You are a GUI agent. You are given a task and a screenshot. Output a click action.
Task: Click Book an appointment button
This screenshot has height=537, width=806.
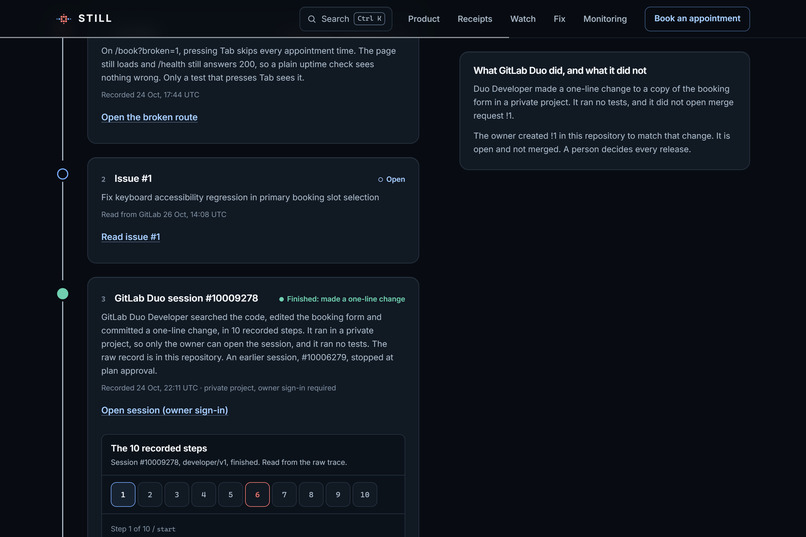(x=697, y=19)
